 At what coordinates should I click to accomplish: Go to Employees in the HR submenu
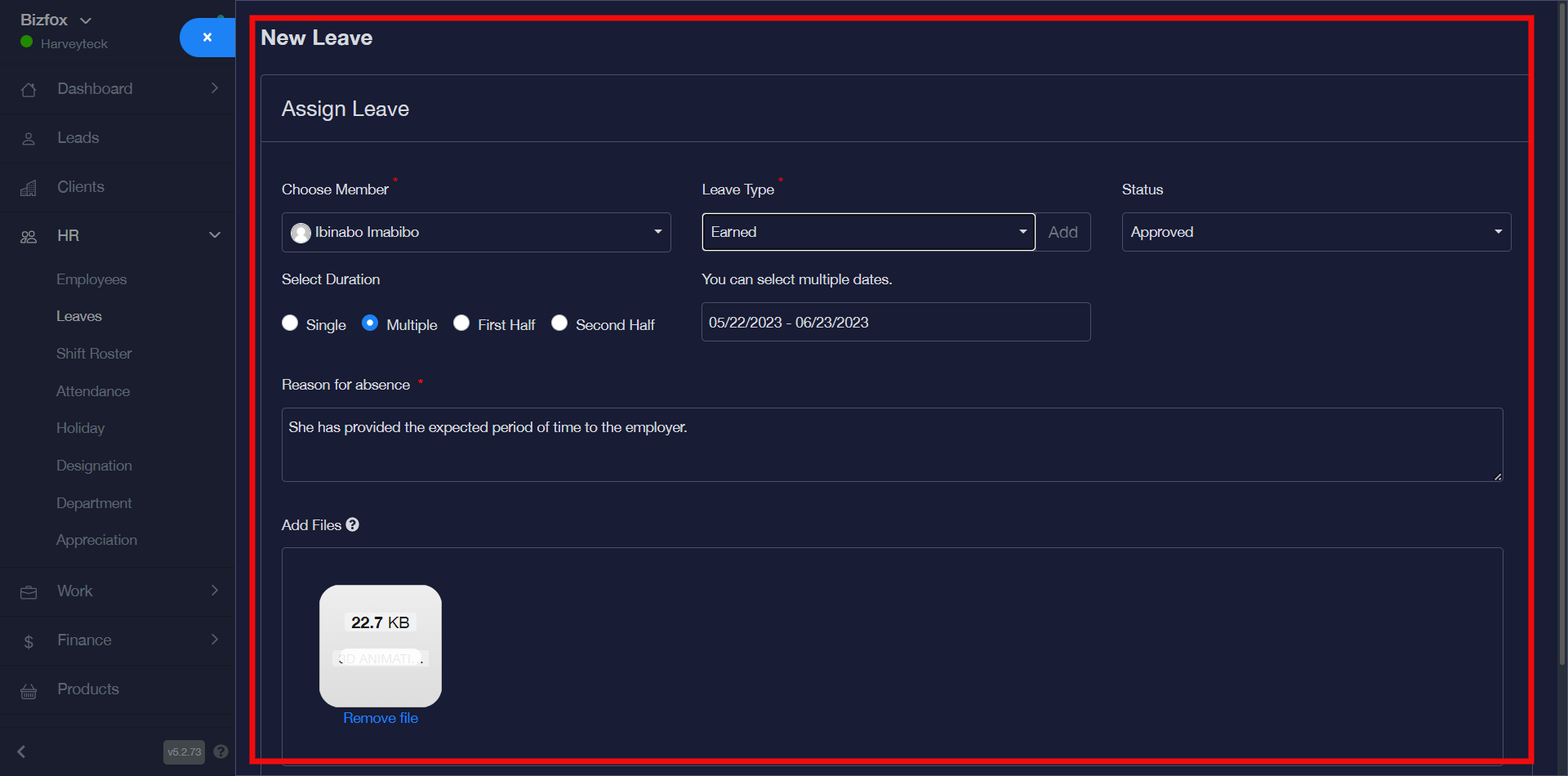[x=91, y=279]
